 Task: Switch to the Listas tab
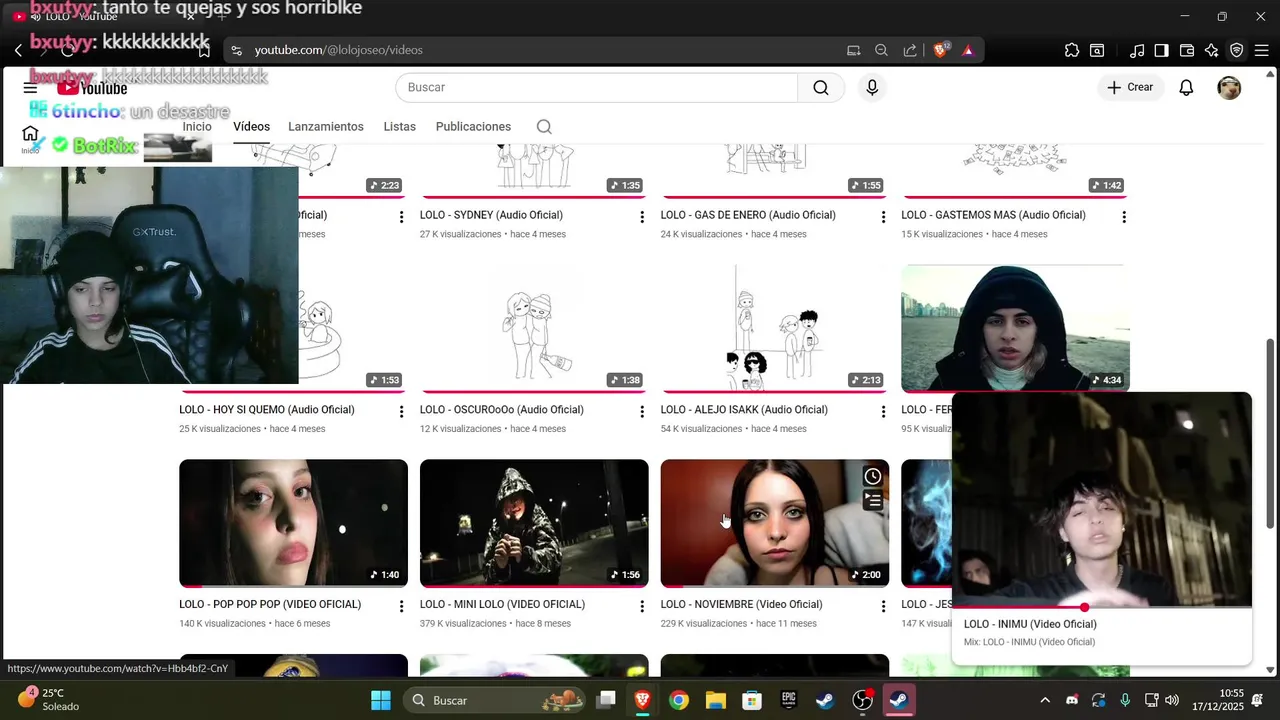tap(400, 127)
